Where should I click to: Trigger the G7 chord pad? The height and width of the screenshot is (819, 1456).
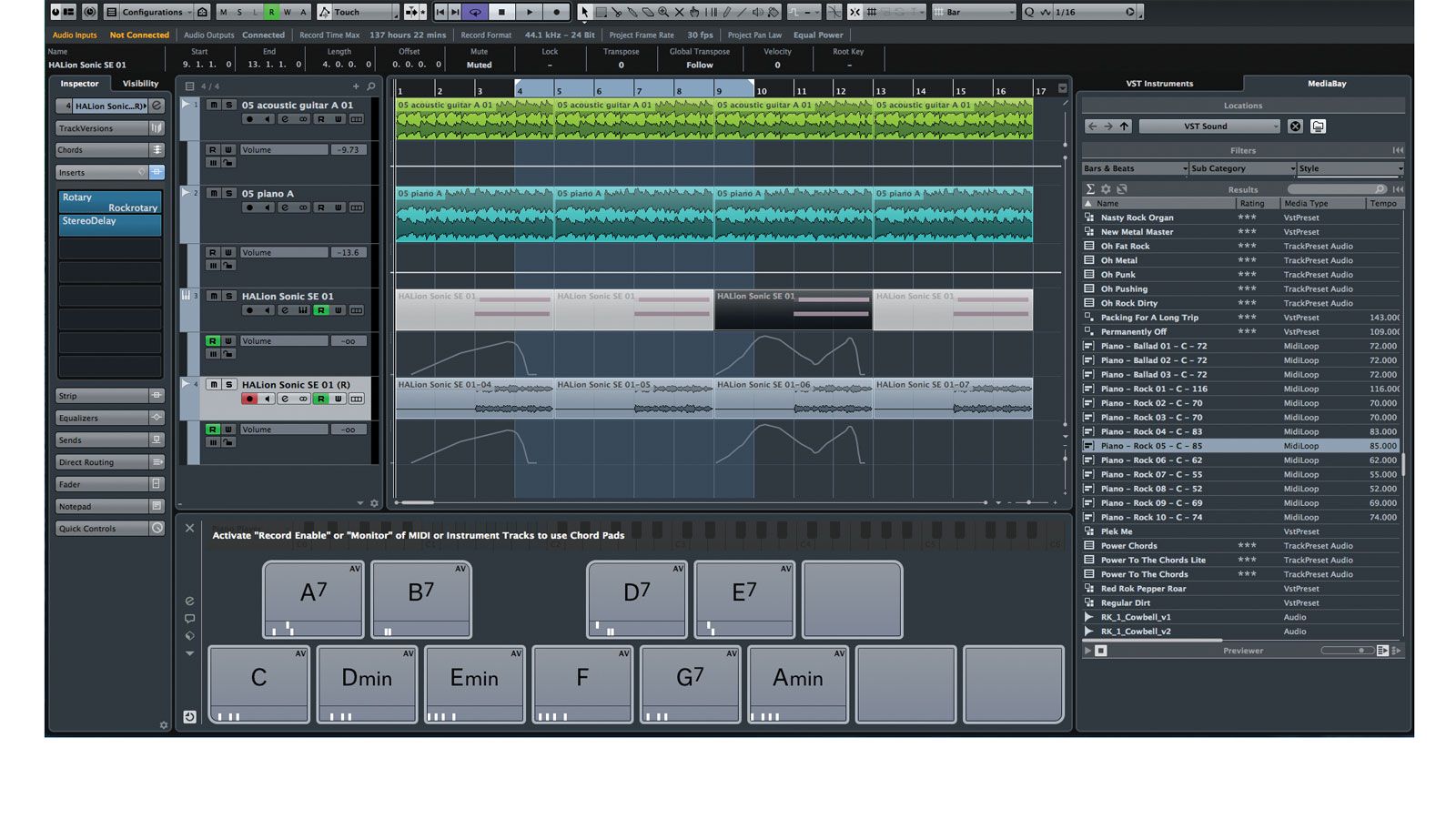[x=690, y=679]
